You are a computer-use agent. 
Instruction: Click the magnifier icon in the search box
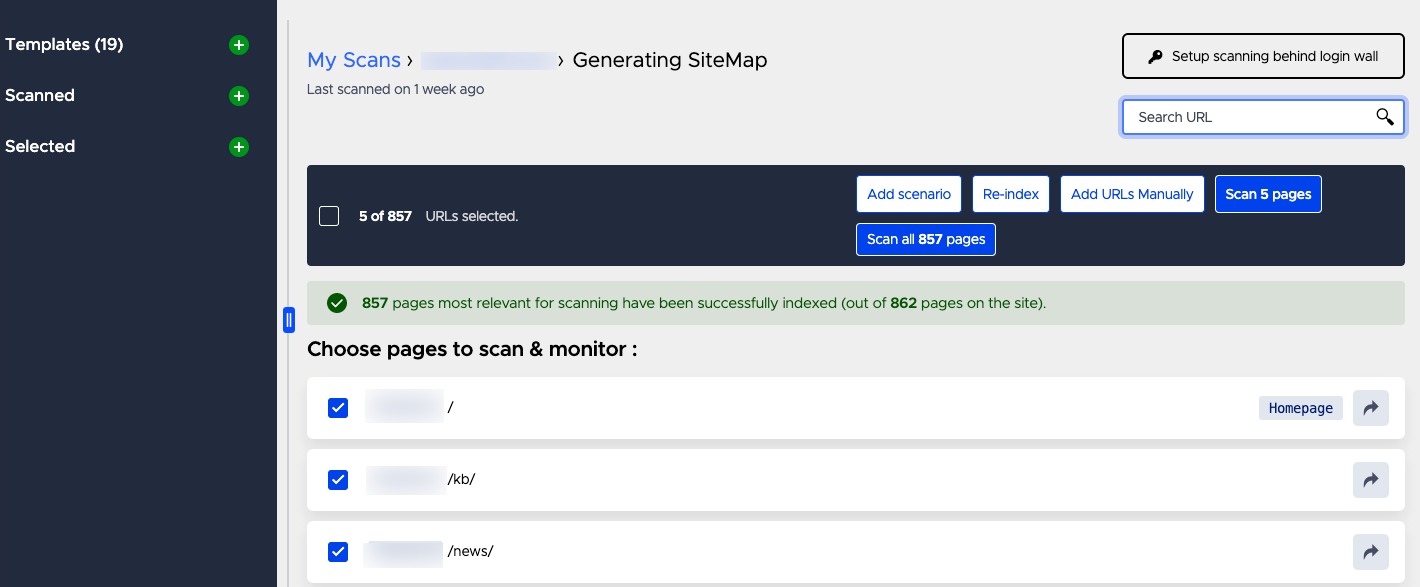(x=1385, y=117)
